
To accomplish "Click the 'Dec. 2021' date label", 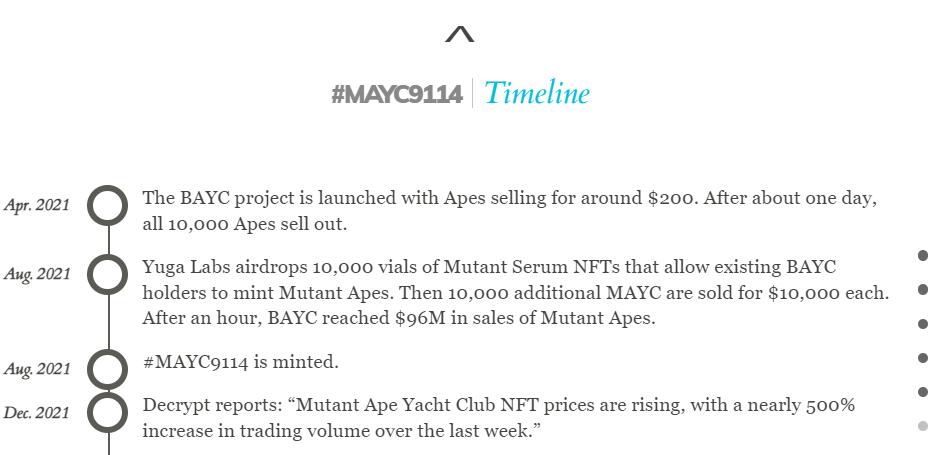I will coord(37,413).
